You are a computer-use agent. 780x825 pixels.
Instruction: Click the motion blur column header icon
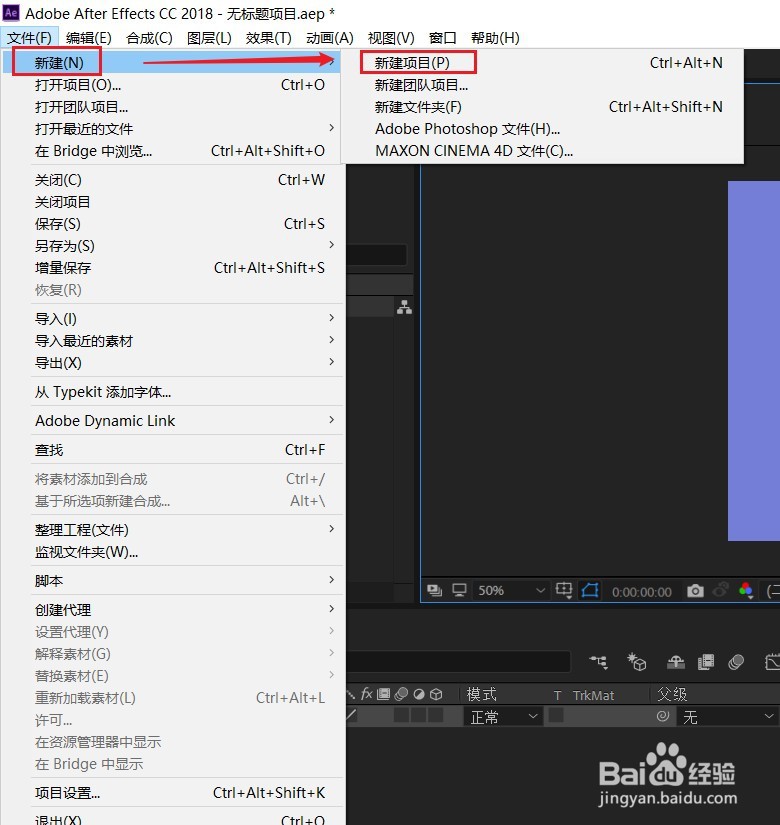tap(401, 695)
